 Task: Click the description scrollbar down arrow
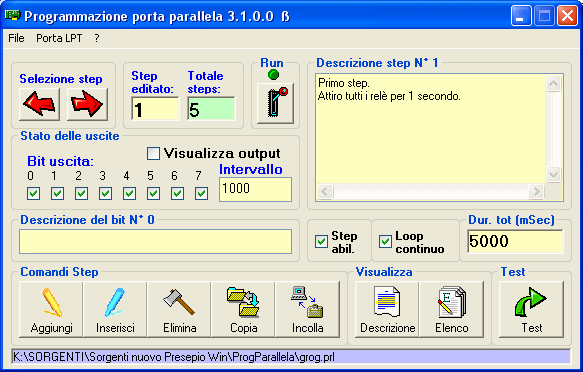[x=553, y=174]
